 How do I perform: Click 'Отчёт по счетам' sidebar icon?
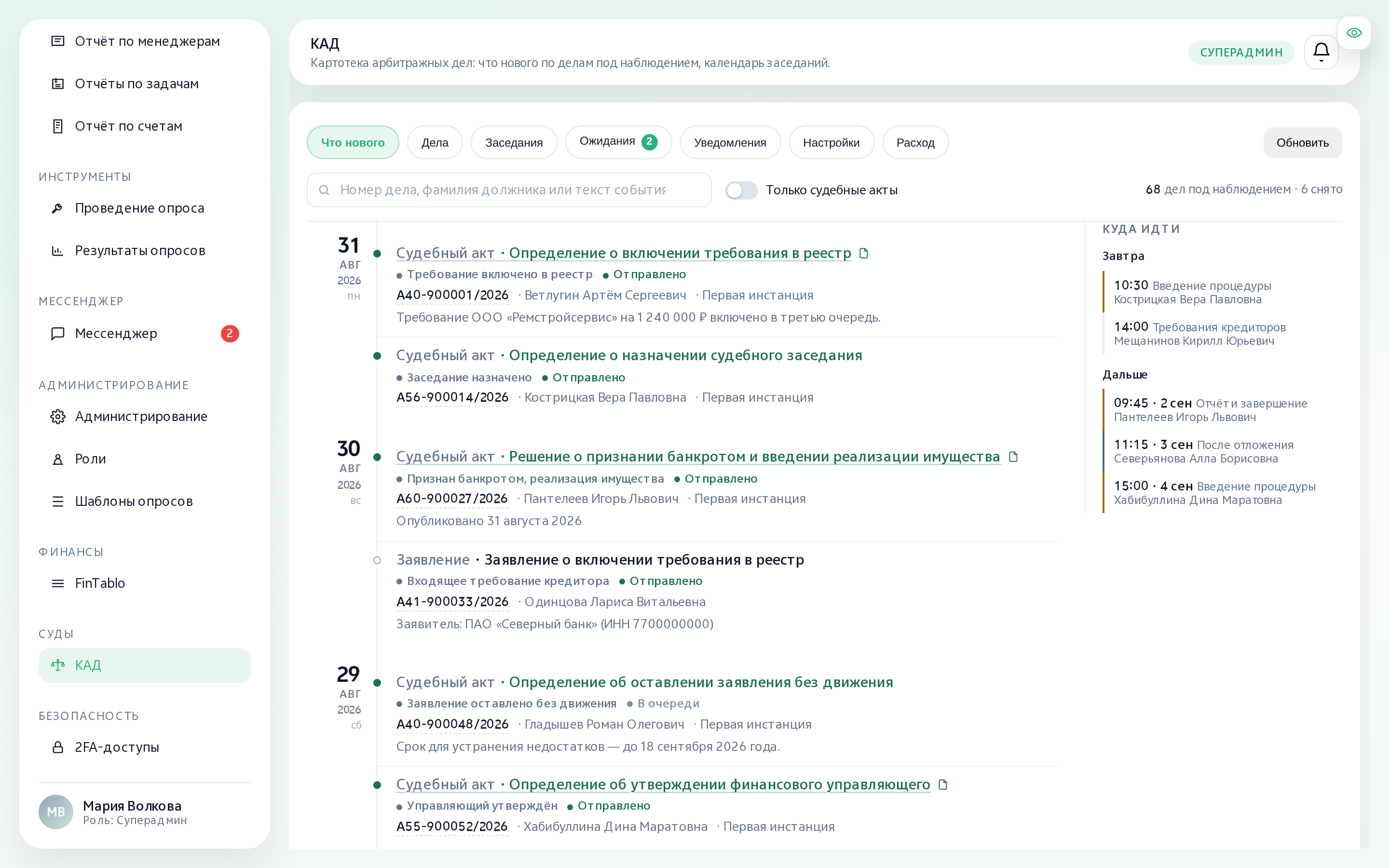tap(58, 126)
